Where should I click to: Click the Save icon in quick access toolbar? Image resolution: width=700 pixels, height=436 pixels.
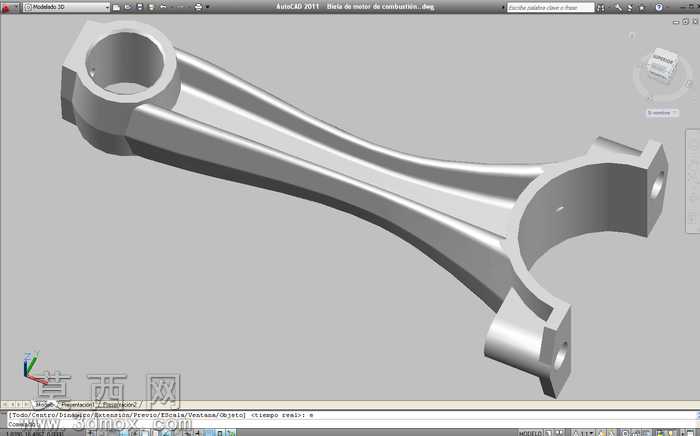(140, 7)
